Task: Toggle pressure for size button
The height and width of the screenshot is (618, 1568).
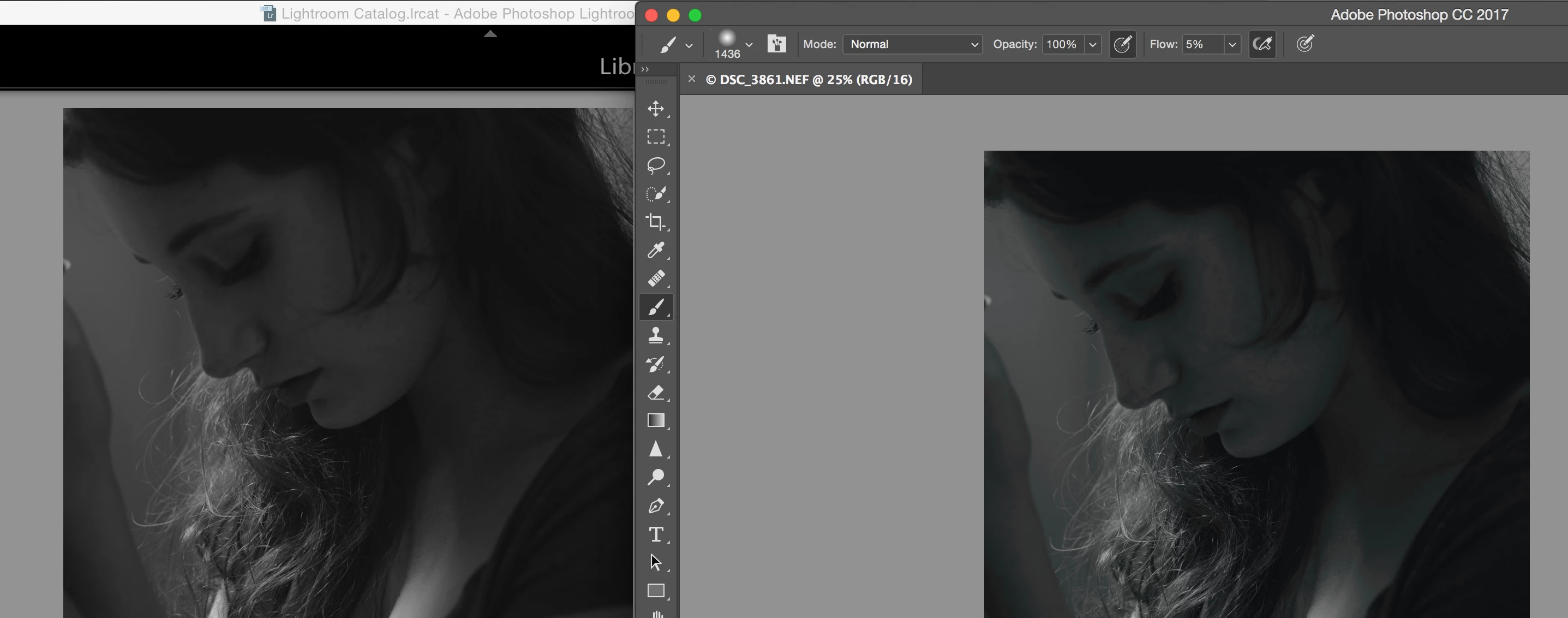Action: click(x=1304, y=44)
